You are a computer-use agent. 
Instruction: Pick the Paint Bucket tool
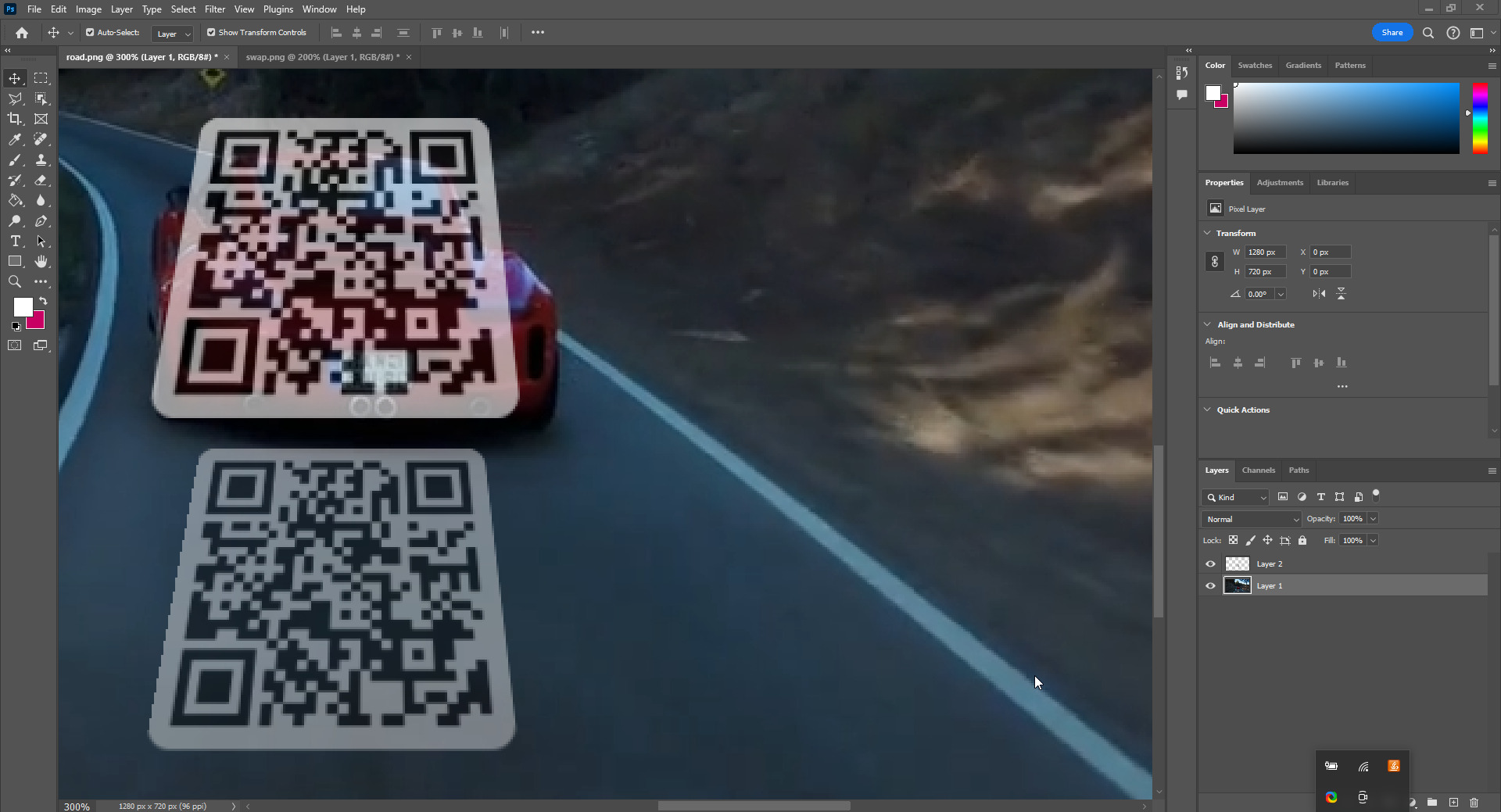coord(15,200)
